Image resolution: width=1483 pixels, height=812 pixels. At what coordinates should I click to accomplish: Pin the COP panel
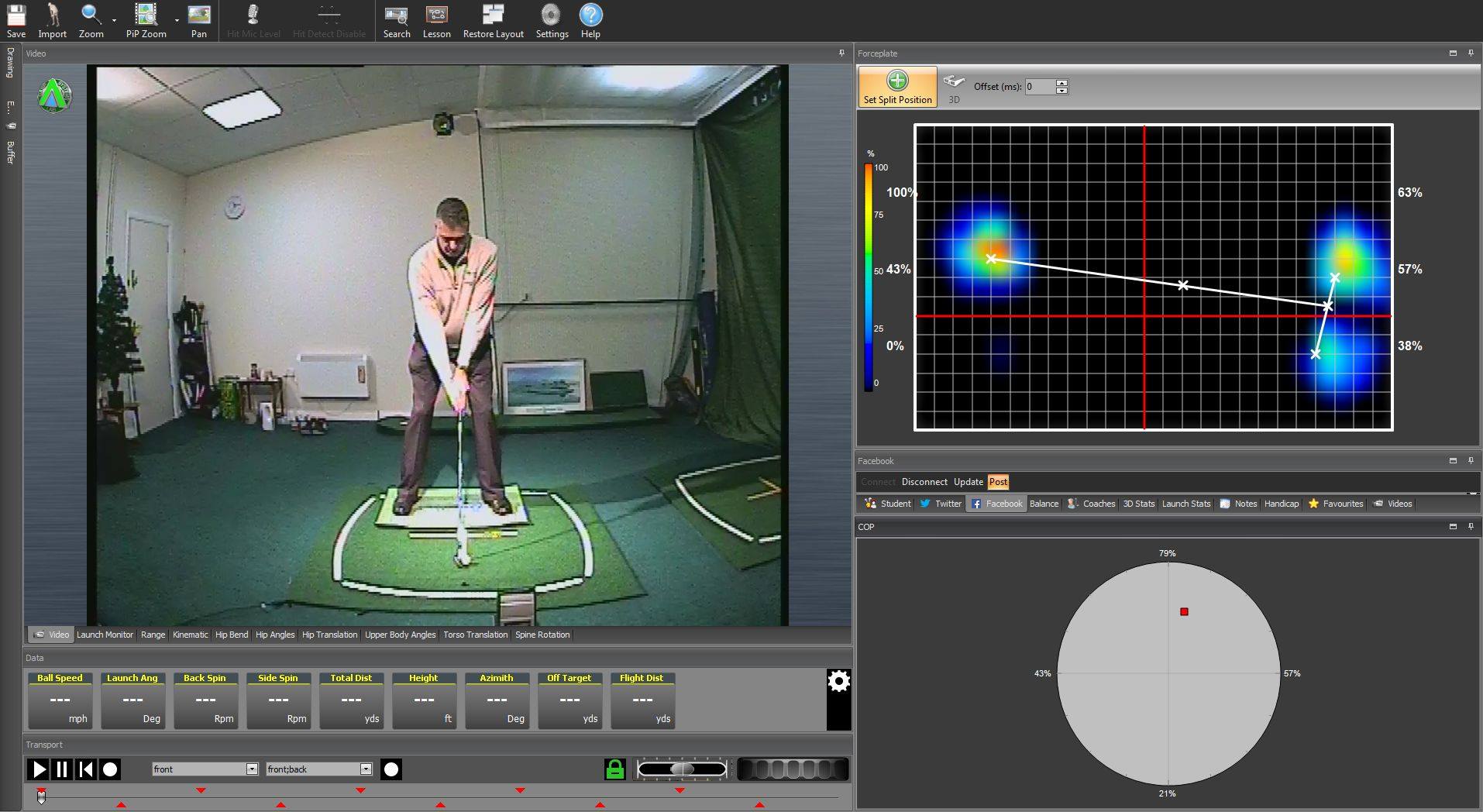1471,526
